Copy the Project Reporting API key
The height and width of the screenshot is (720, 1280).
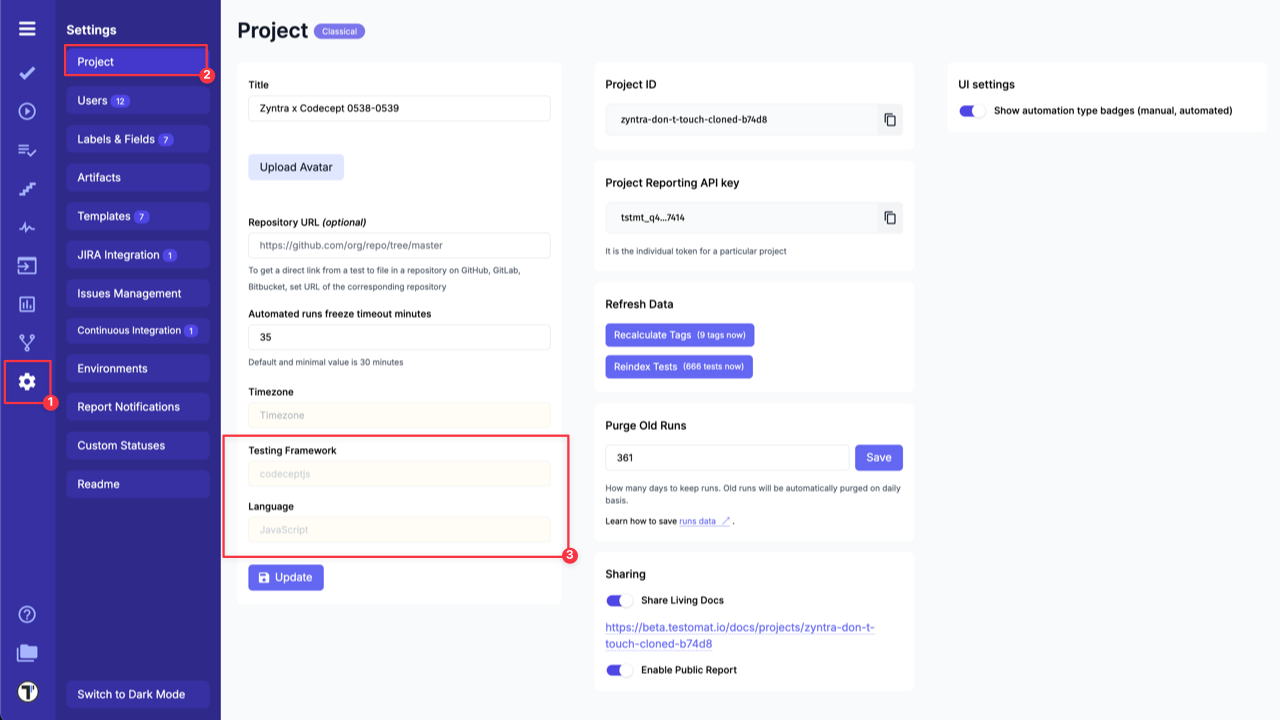889,217
